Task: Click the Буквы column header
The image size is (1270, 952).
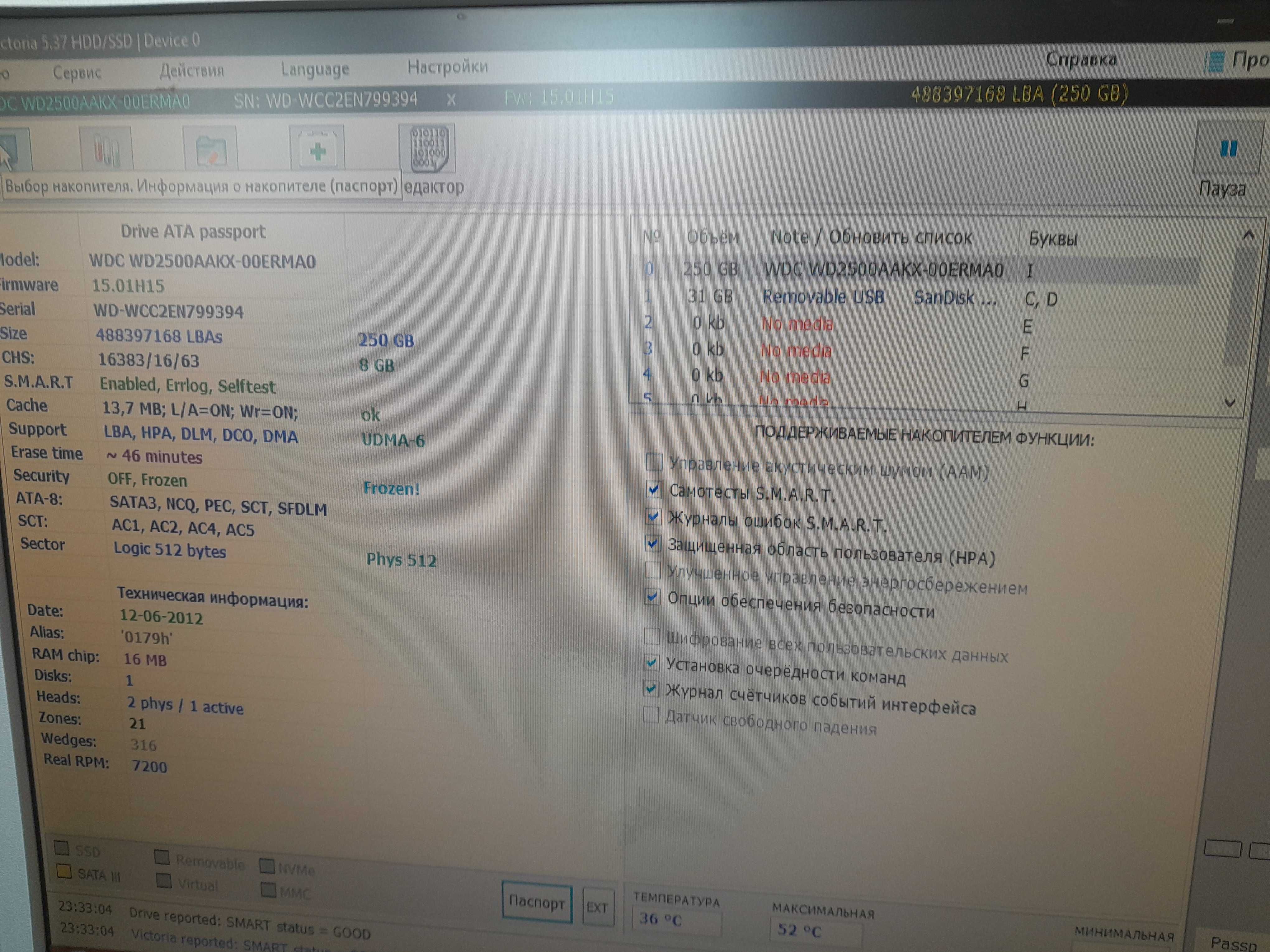Action: [1053, 239]
